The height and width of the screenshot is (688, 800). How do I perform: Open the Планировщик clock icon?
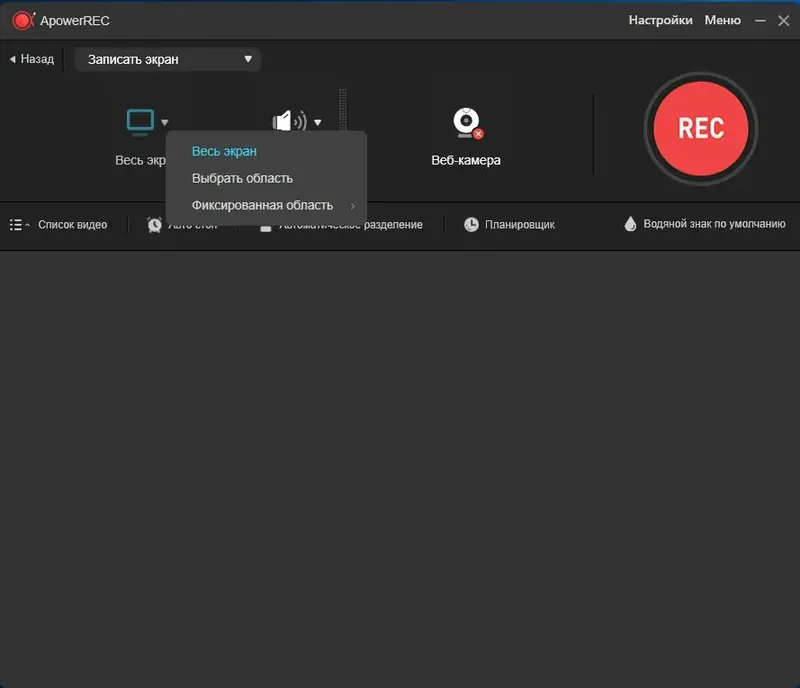469,224
